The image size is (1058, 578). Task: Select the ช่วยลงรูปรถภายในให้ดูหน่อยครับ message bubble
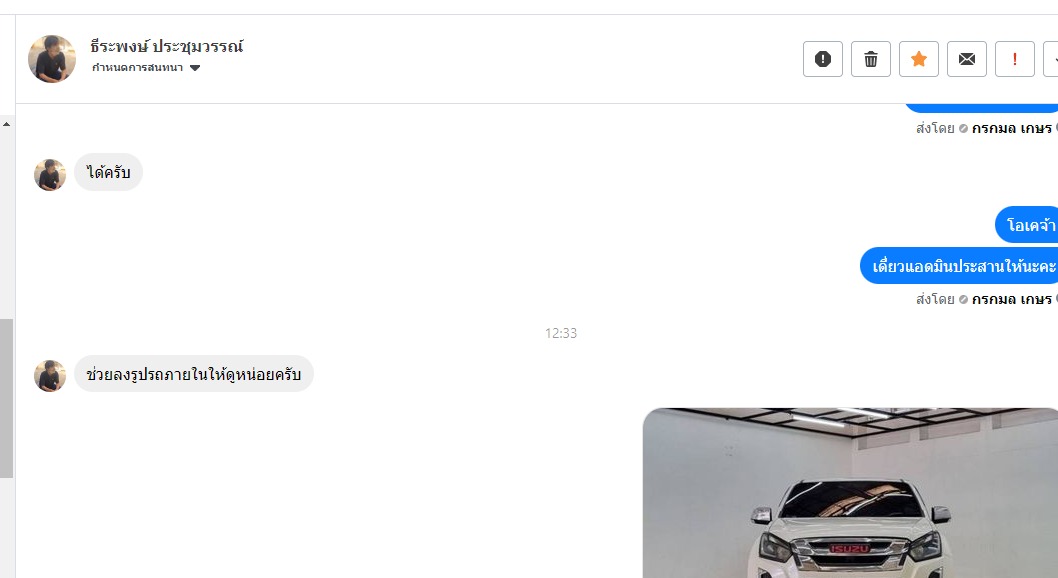194,374
